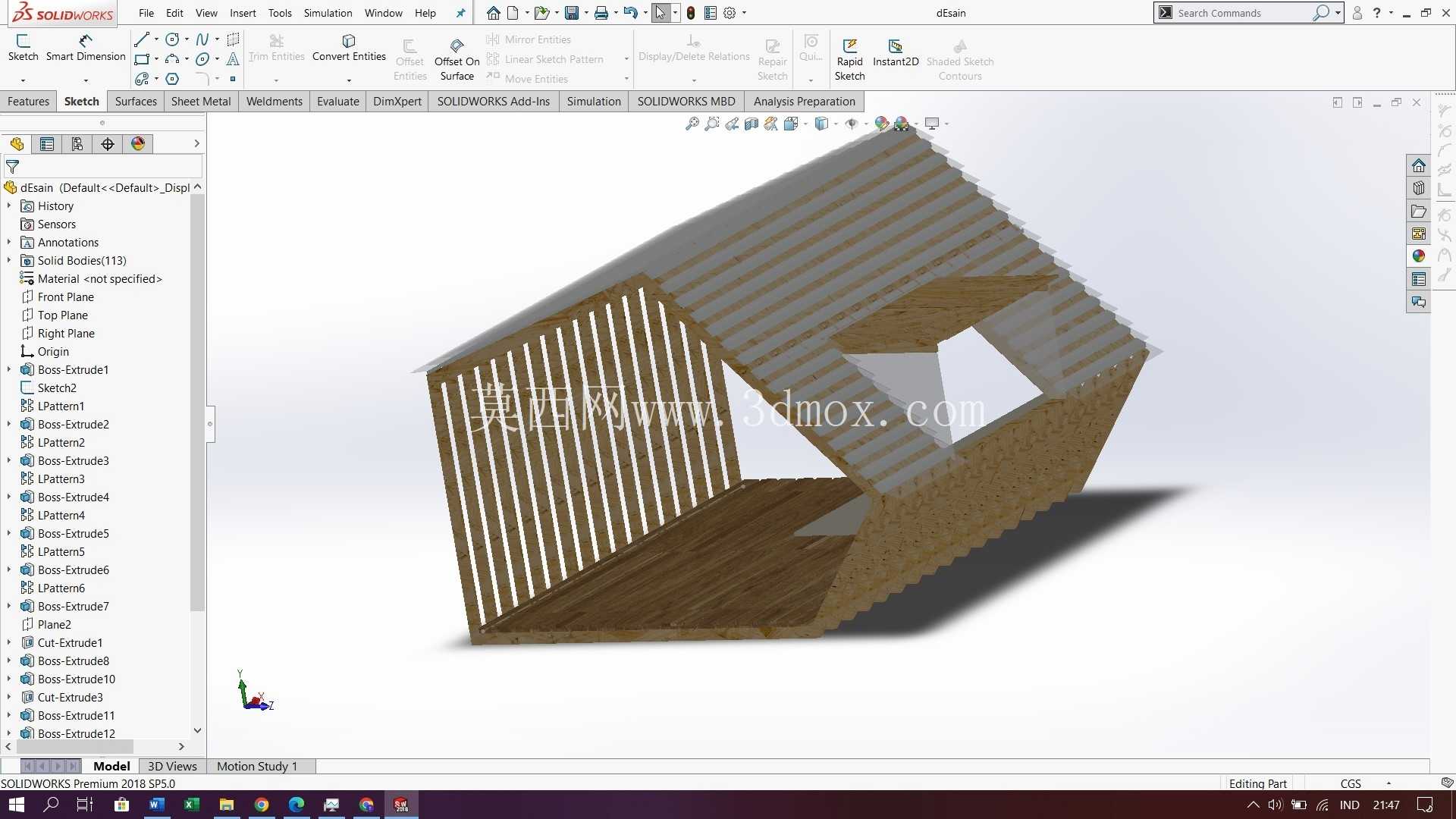Select Plane2 in the feature tree

(54, 625)
